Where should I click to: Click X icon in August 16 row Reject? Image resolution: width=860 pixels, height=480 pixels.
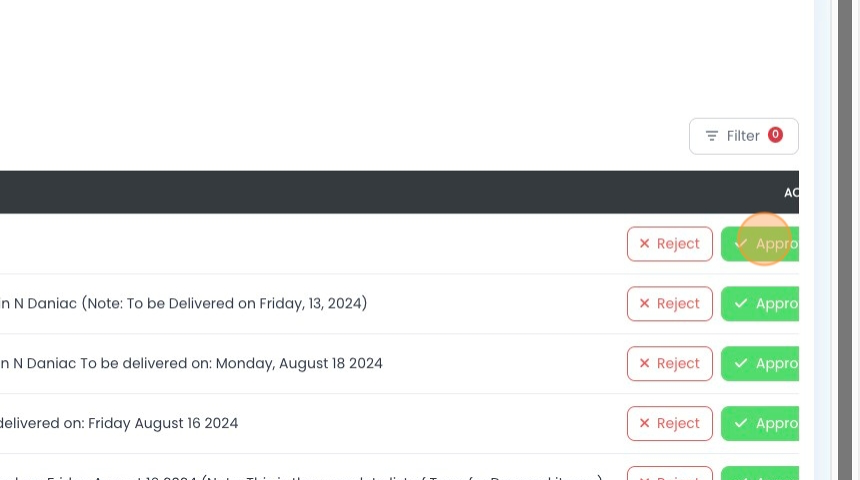[644, 423]
